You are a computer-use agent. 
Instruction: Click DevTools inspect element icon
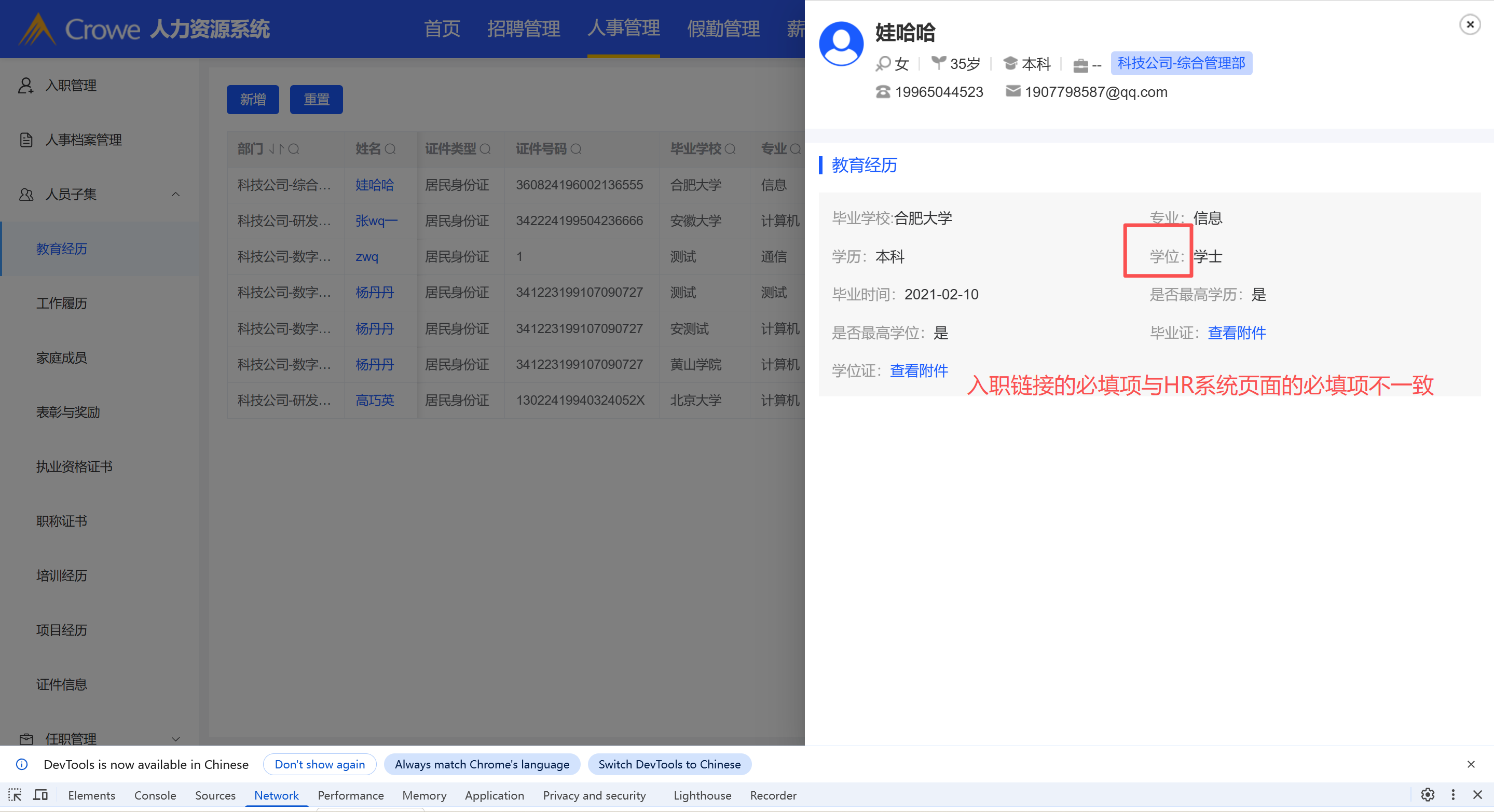(x=15, y=794)
